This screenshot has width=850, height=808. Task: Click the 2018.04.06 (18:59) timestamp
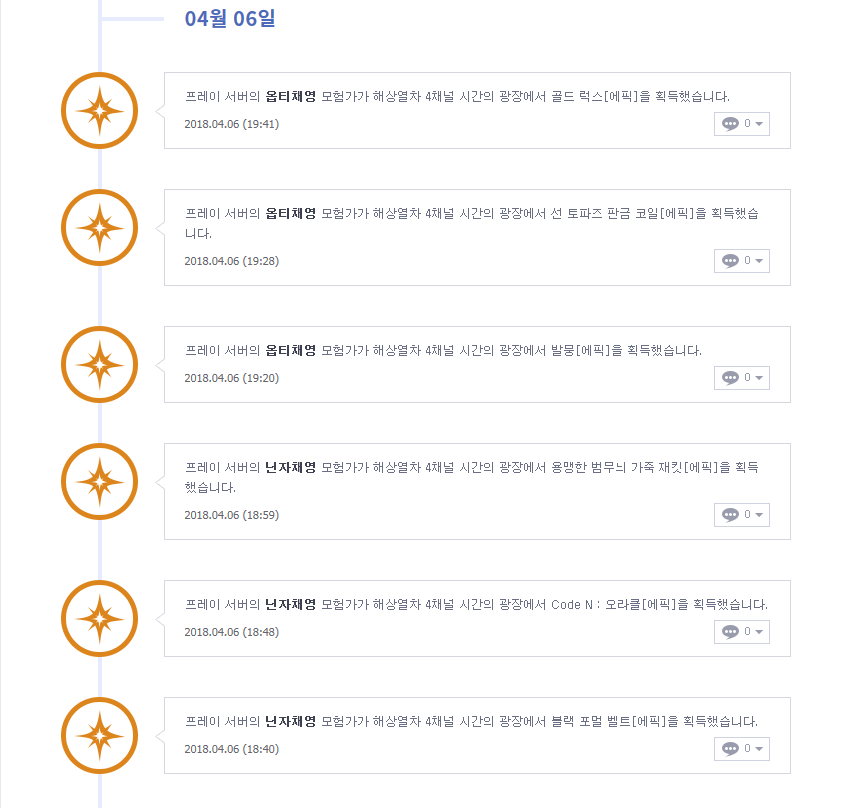[231, 515]
